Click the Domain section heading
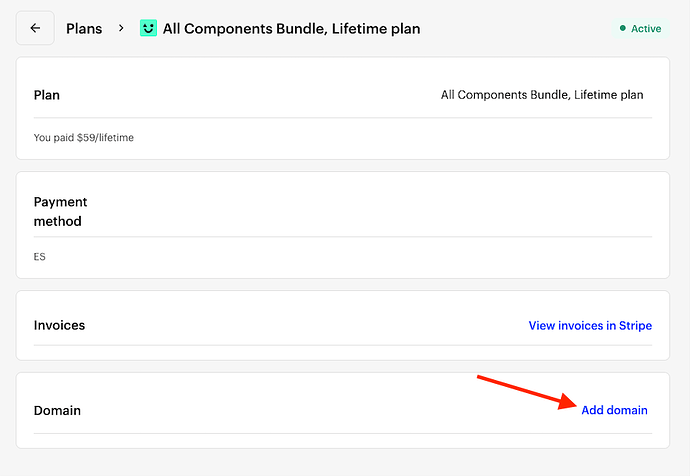Viewport: 690px width, 476px height. (x=57, y=410)
